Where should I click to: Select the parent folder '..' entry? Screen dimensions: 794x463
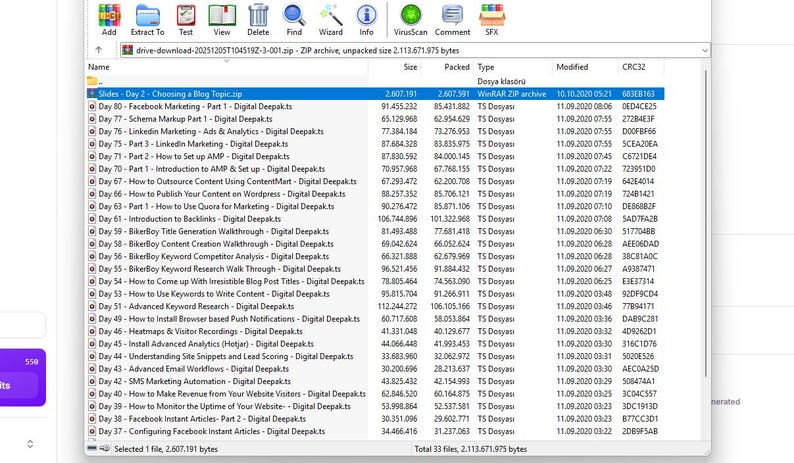375,81
